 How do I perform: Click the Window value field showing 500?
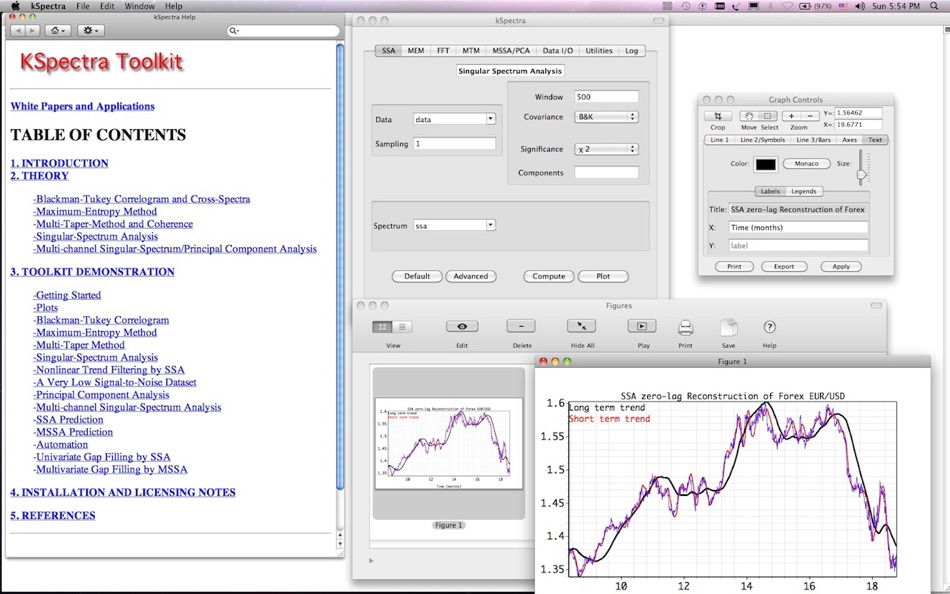pyautogui.click(x=606, y=97)
